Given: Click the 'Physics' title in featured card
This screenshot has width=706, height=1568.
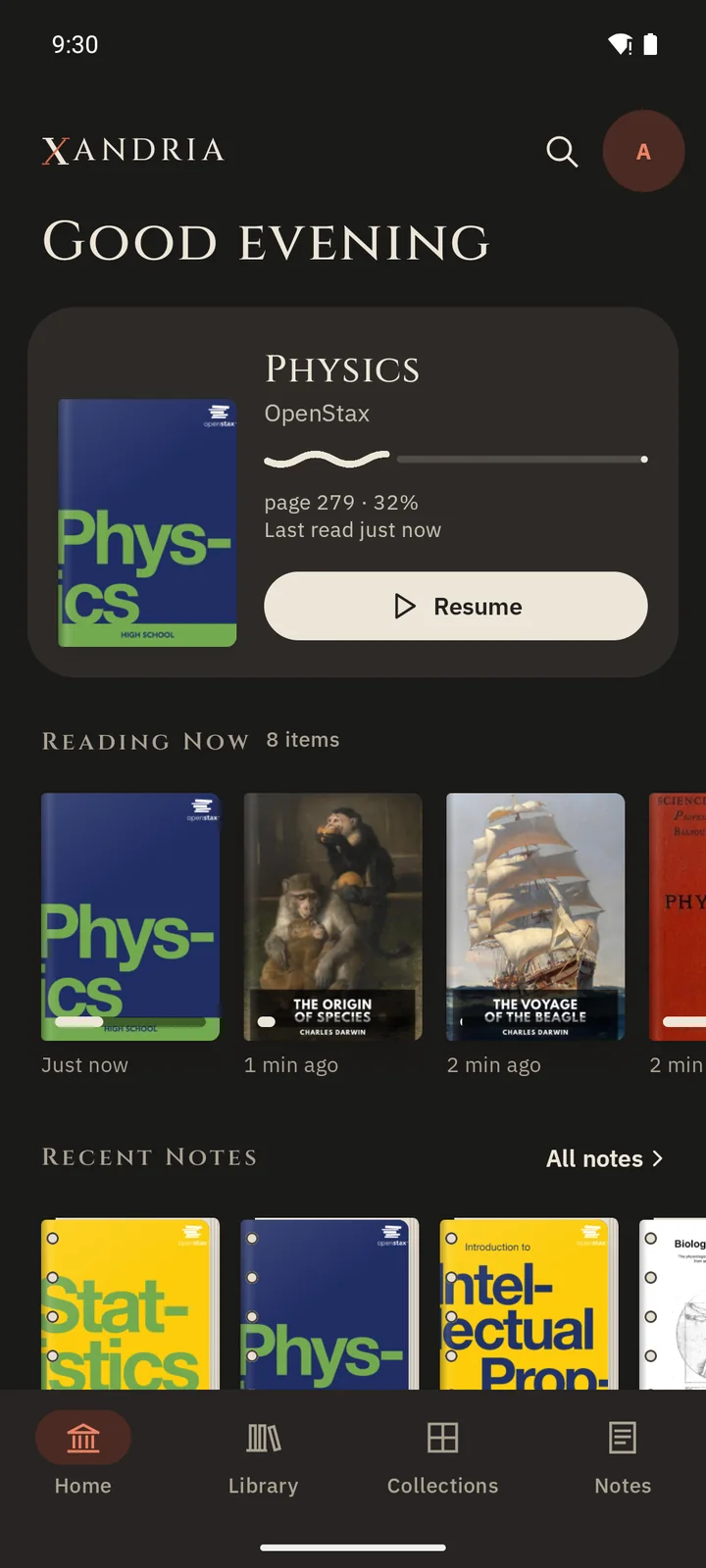Looking at the screenshot, I should [x=342, y=369].
